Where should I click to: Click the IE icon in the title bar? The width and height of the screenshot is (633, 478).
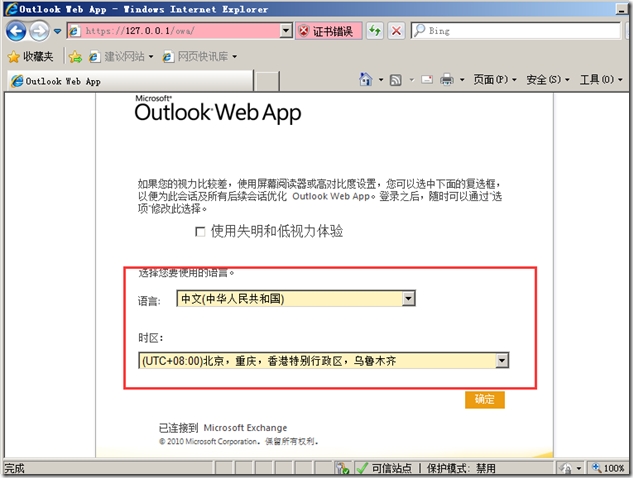click(x=11, y=8)
